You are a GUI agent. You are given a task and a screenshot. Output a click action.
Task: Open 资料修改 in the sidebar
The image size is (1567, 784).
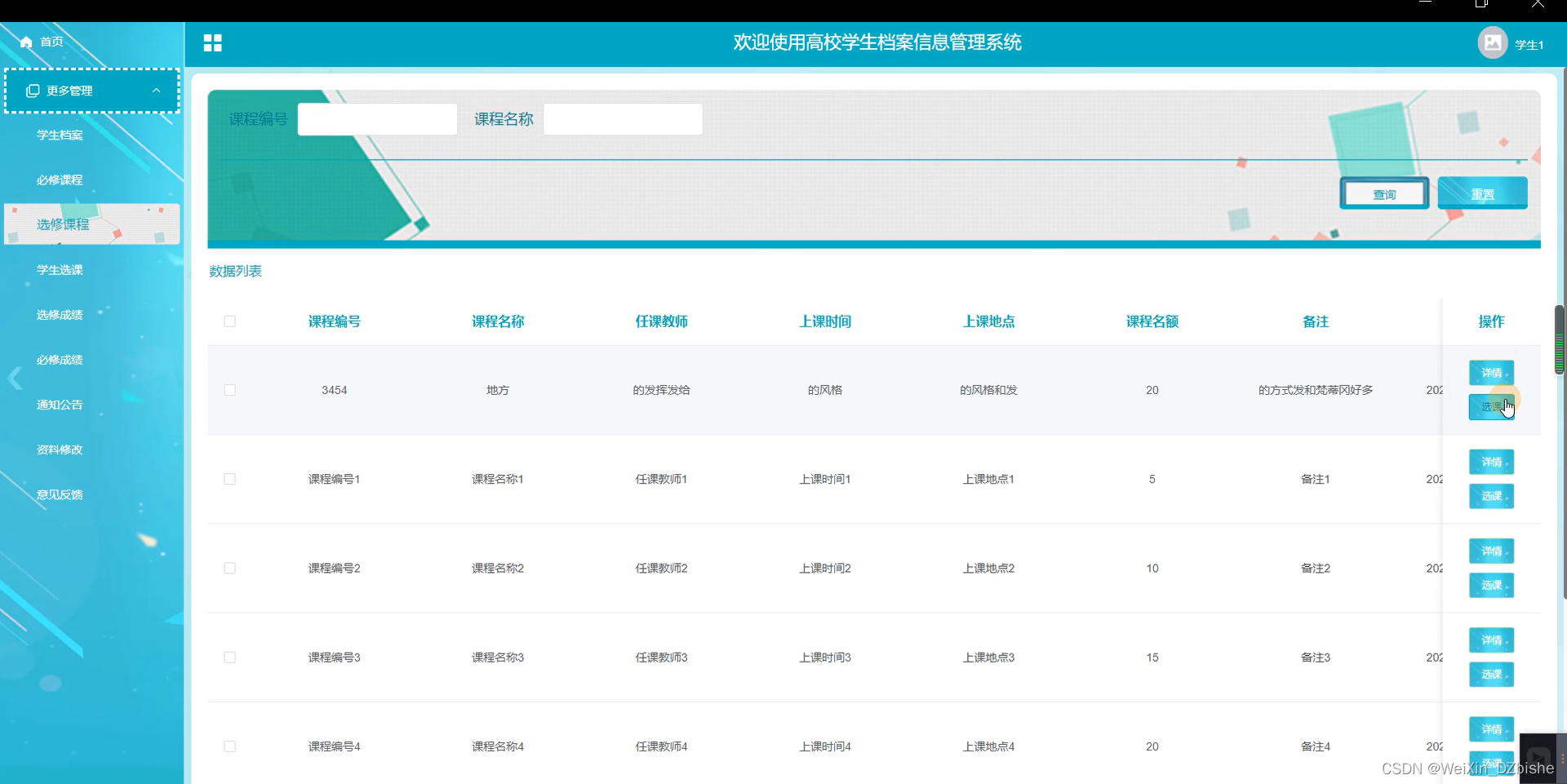click(60, 450)
